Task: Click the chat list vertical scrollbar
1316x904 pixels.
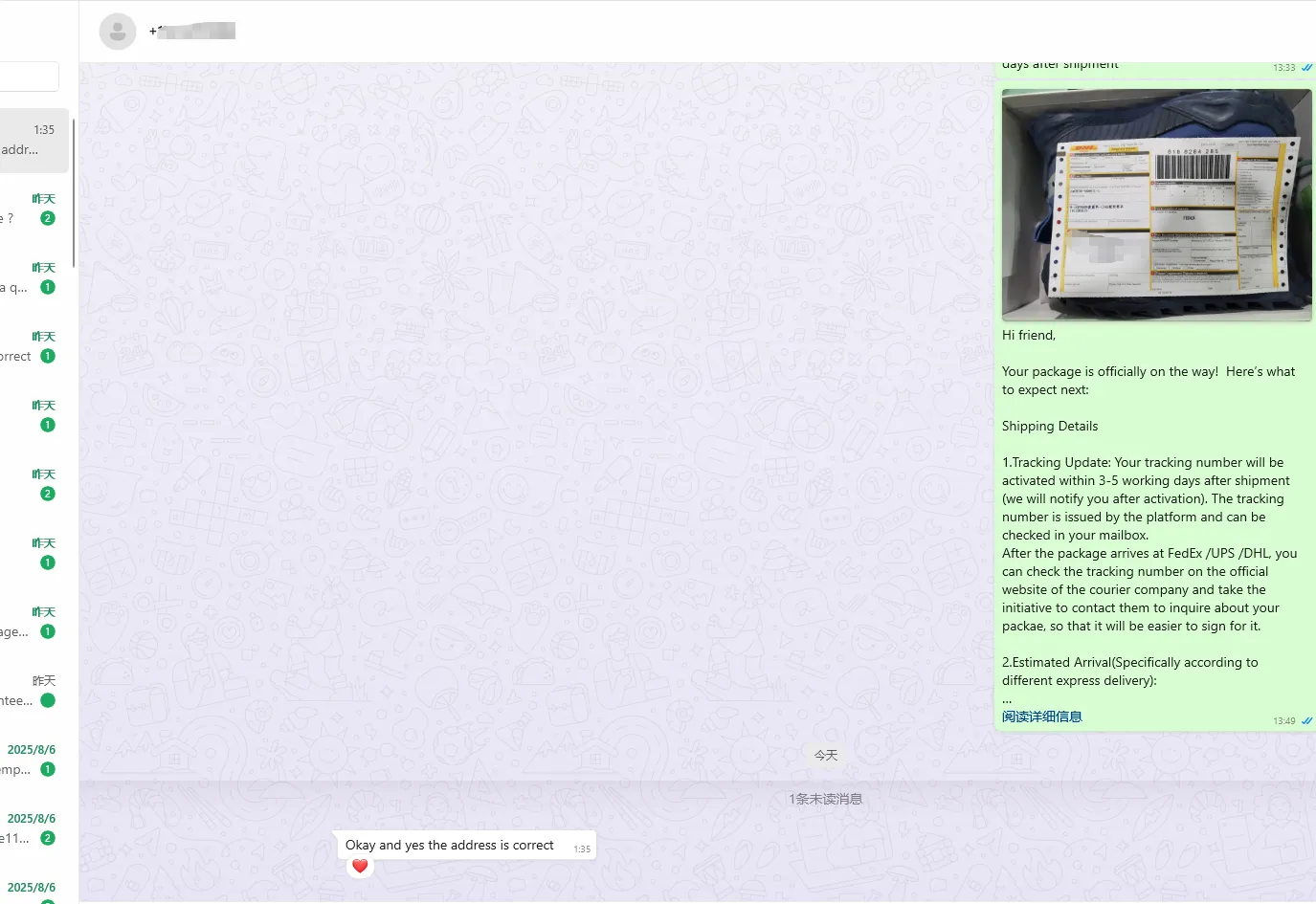Action: coord(74,191)
